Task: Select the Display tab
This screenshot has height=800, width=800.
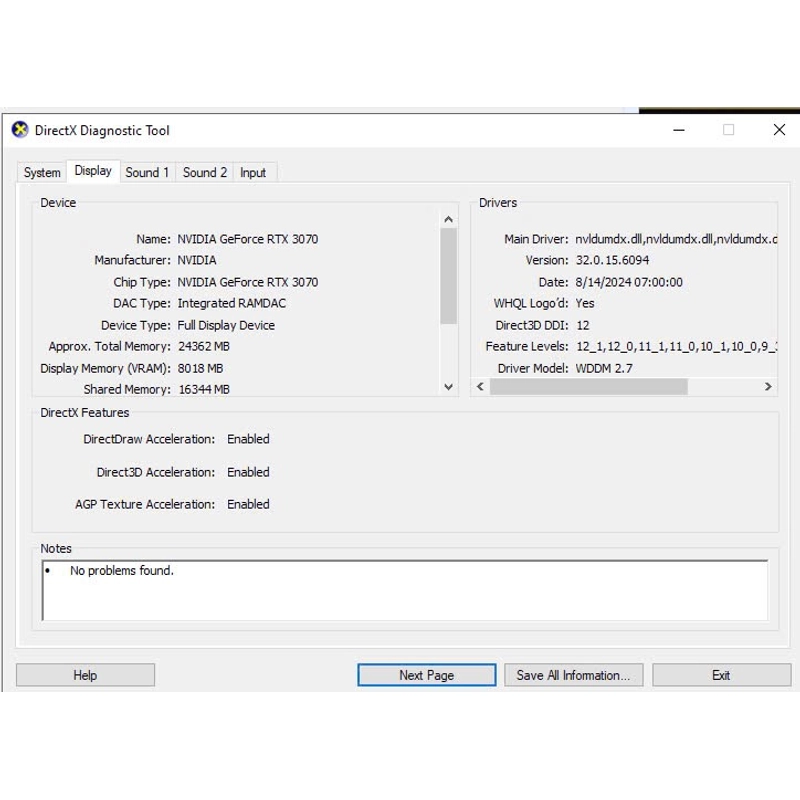Action: [93, 170]
